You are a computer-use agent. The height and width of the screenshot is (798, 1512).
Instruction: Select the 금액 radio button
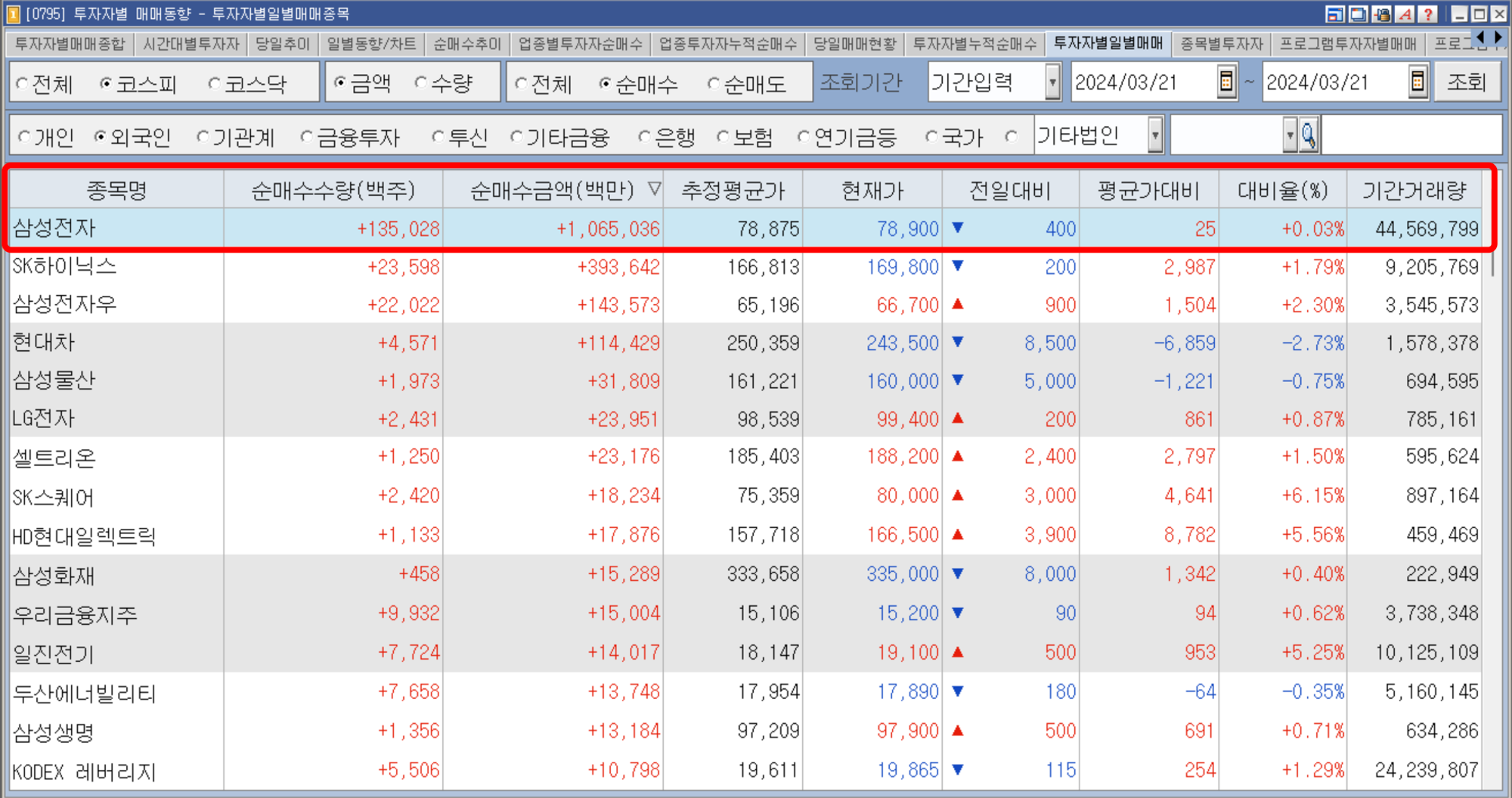(340, 82)
